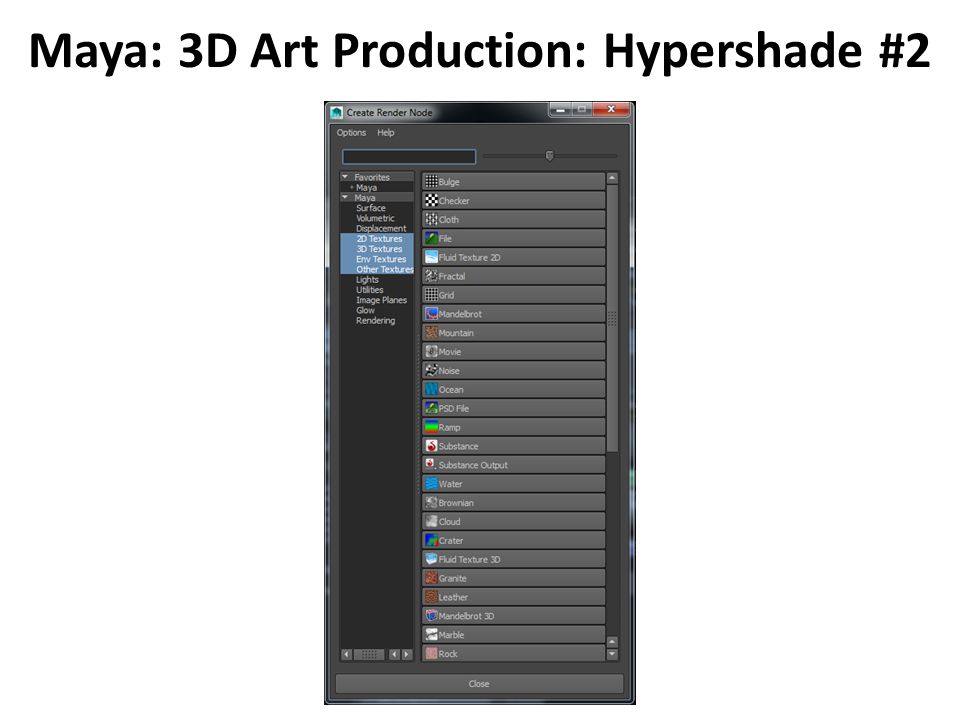
Task: Select the Env Textures category
Action: pos(381,260)
